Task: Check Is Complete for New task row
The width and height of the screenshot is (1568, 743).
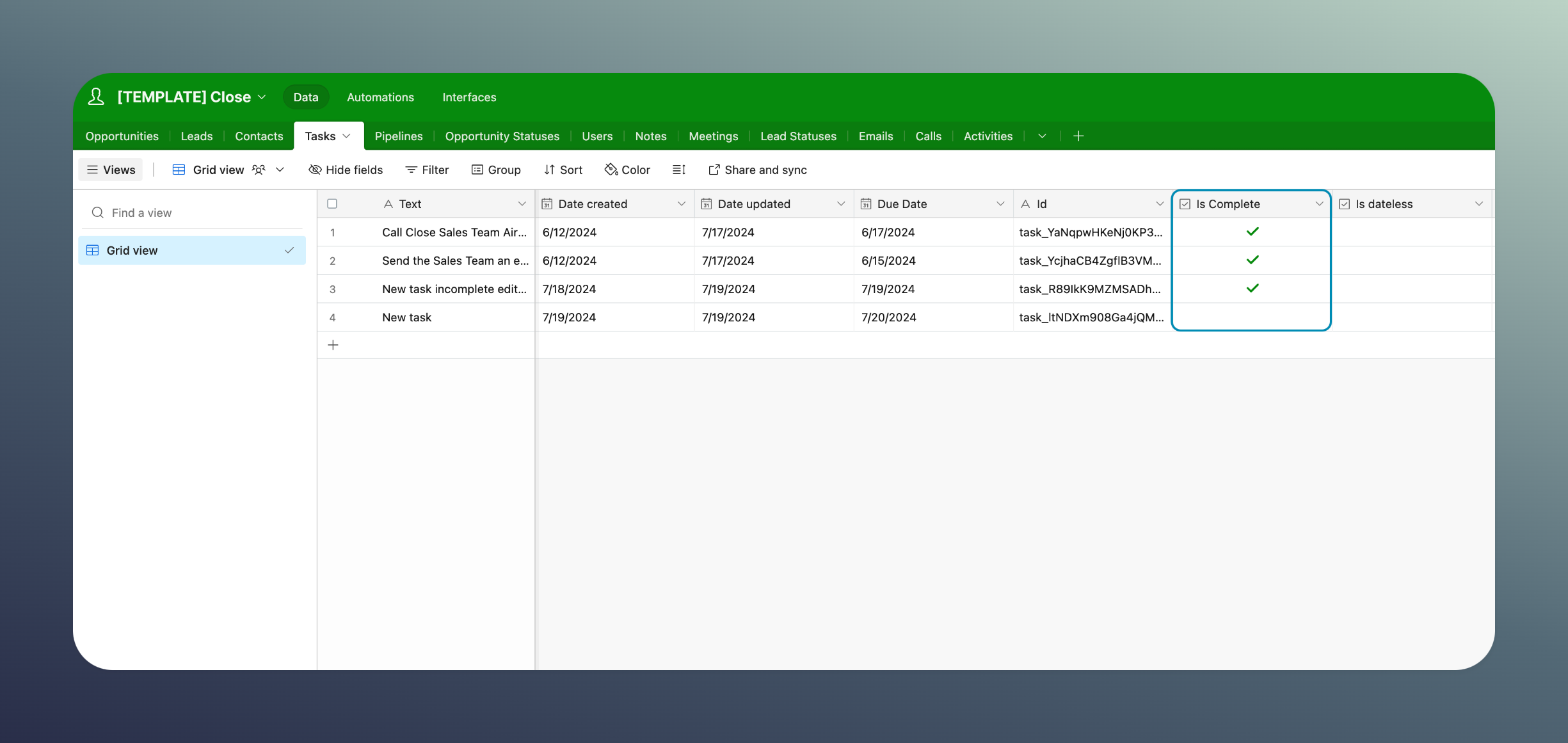Action: point(1252,317)
